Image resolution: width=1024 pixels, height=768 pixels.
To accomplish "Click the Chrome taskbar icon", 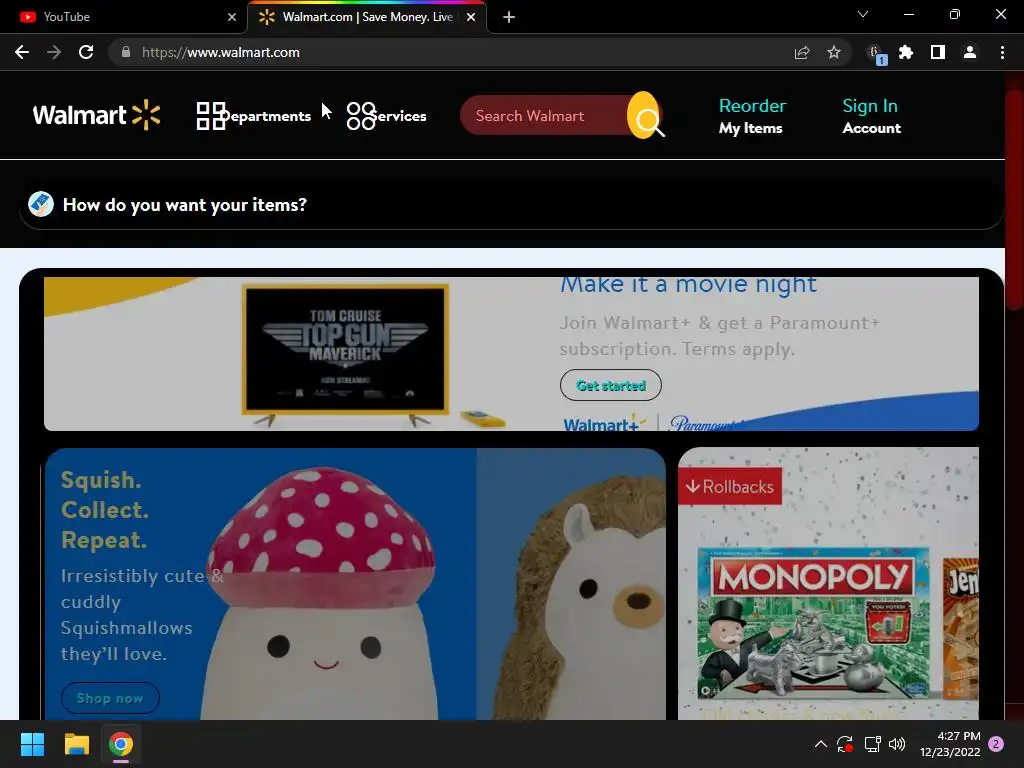I will click(x=121, y=744).
